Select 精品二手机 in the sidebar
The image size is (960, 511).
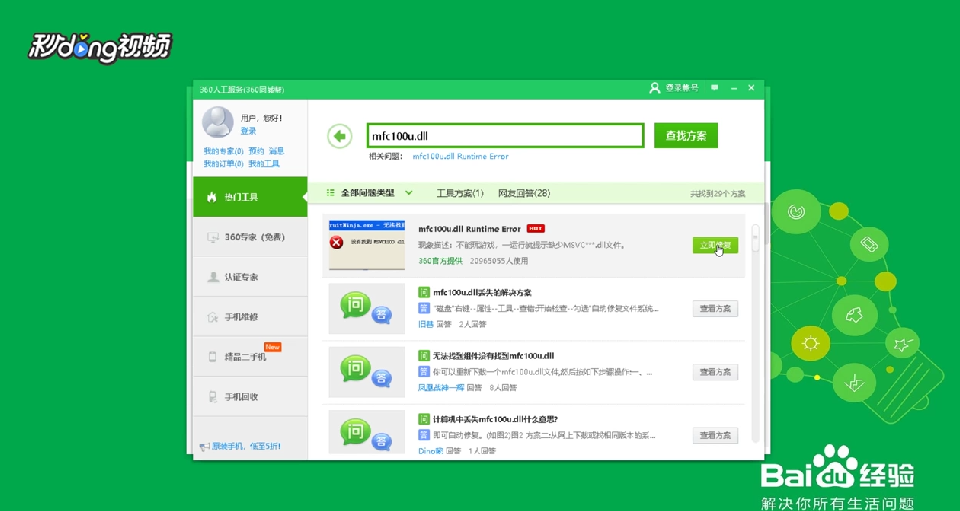250,356
